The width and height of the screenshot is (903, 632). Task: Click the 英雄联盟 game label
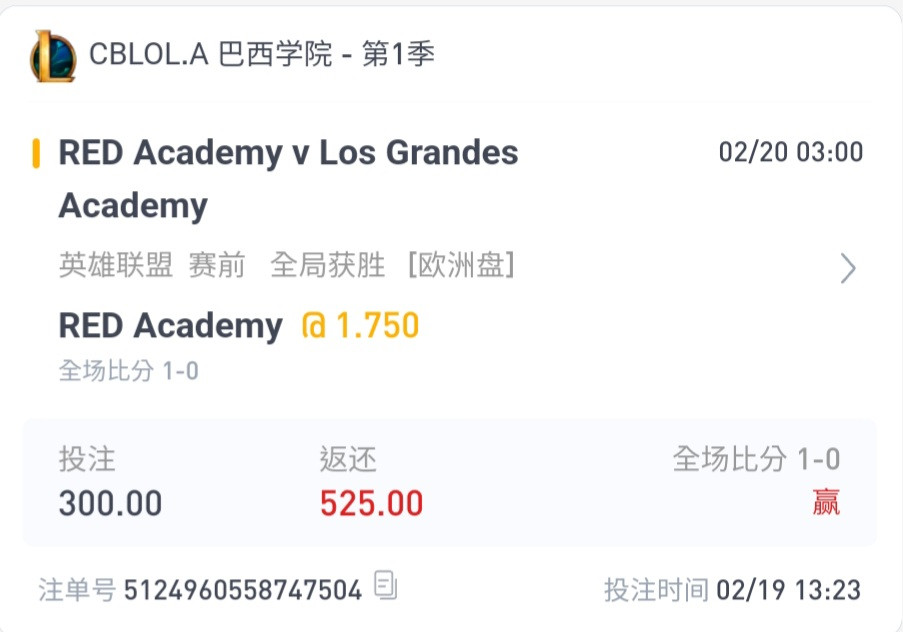[116, 266]
